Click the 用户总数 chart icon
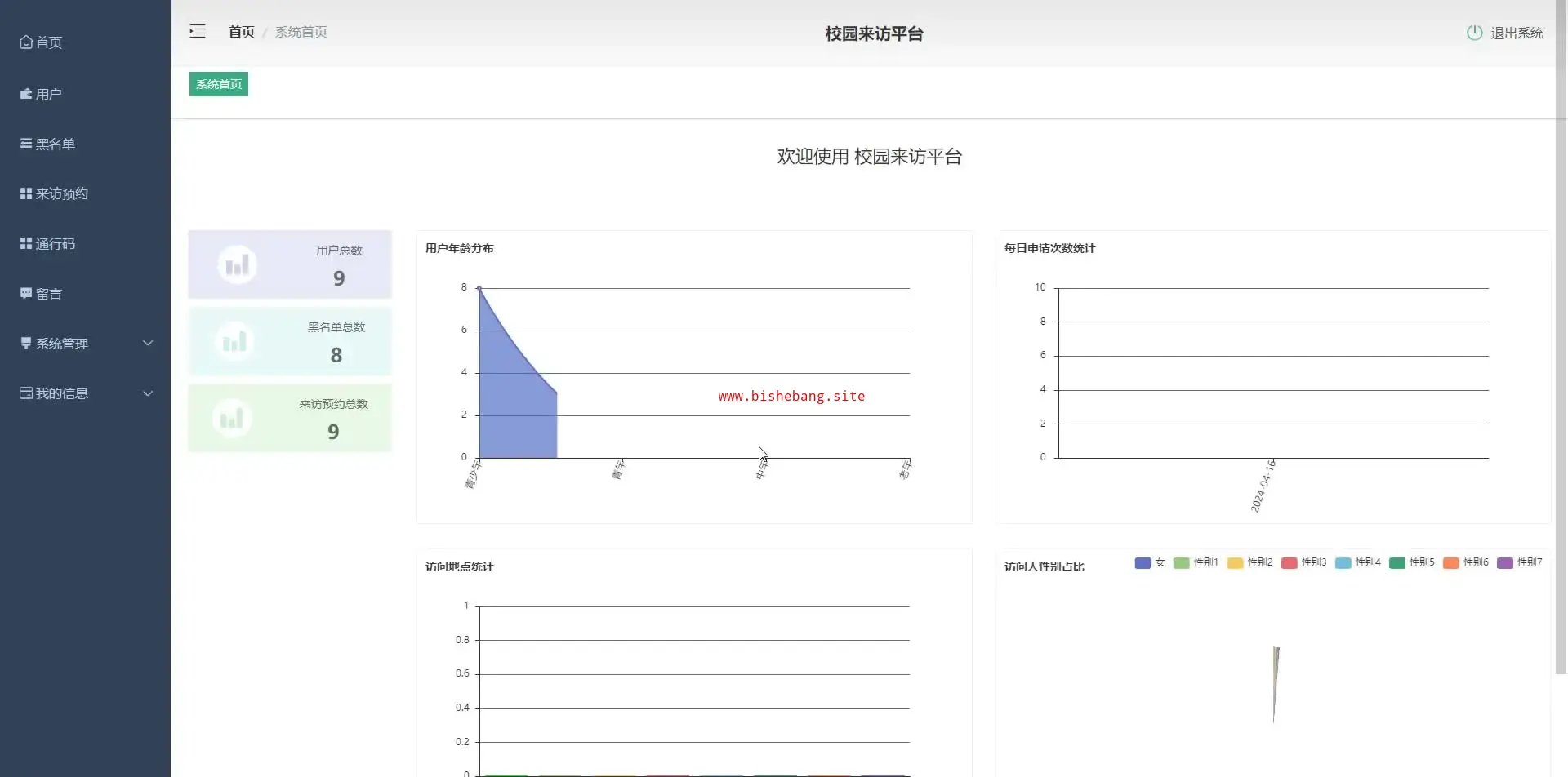1568x777 pixels. pyautogui.click(x=237, y=265)
